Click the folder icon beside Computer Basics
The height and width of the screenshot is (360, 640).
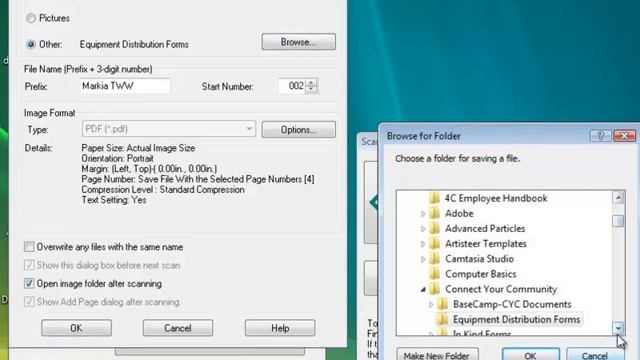pyautogui.click(x=435, y=274)
